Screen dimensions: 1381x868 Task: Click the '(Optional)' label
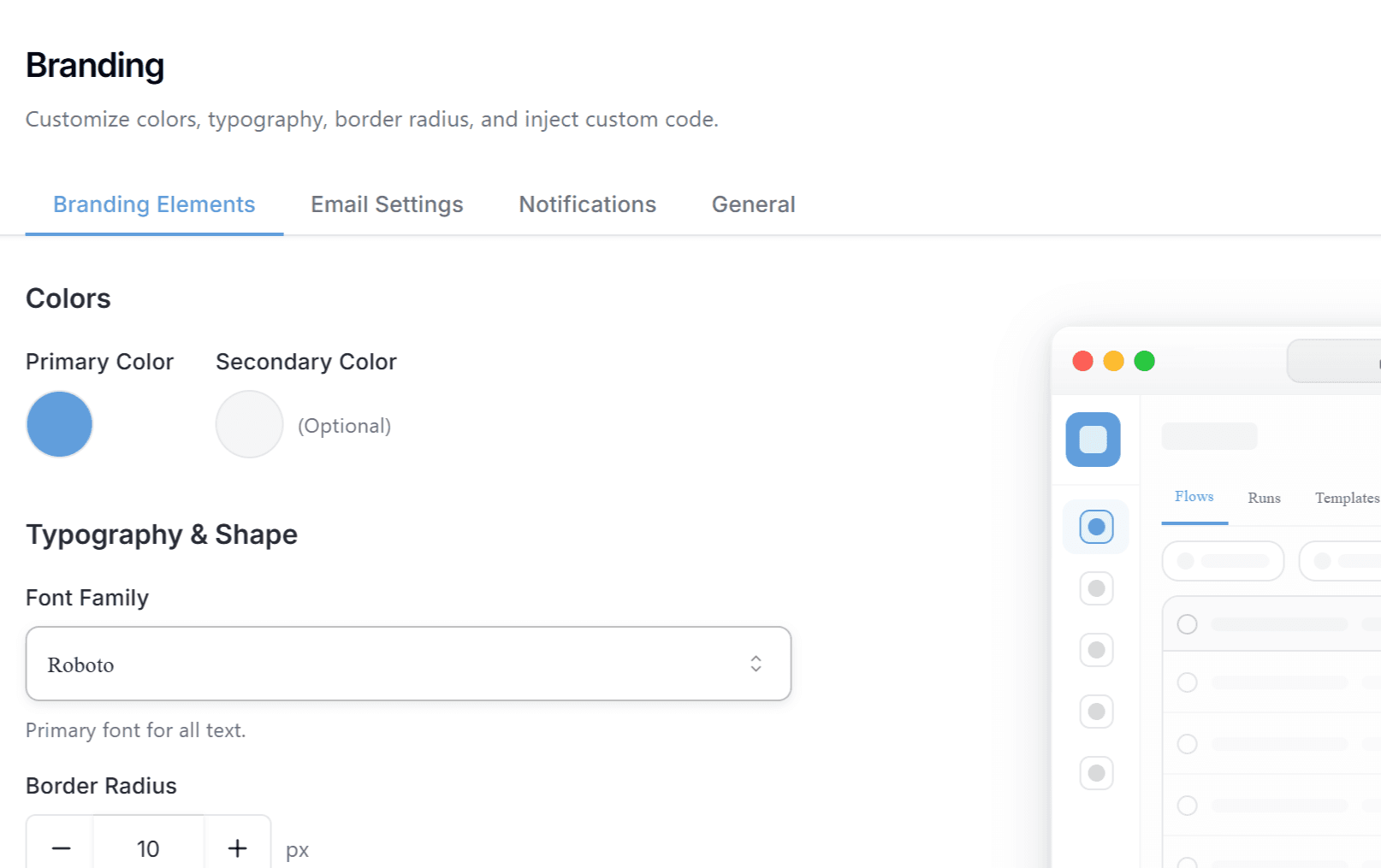tap(344, 426)
